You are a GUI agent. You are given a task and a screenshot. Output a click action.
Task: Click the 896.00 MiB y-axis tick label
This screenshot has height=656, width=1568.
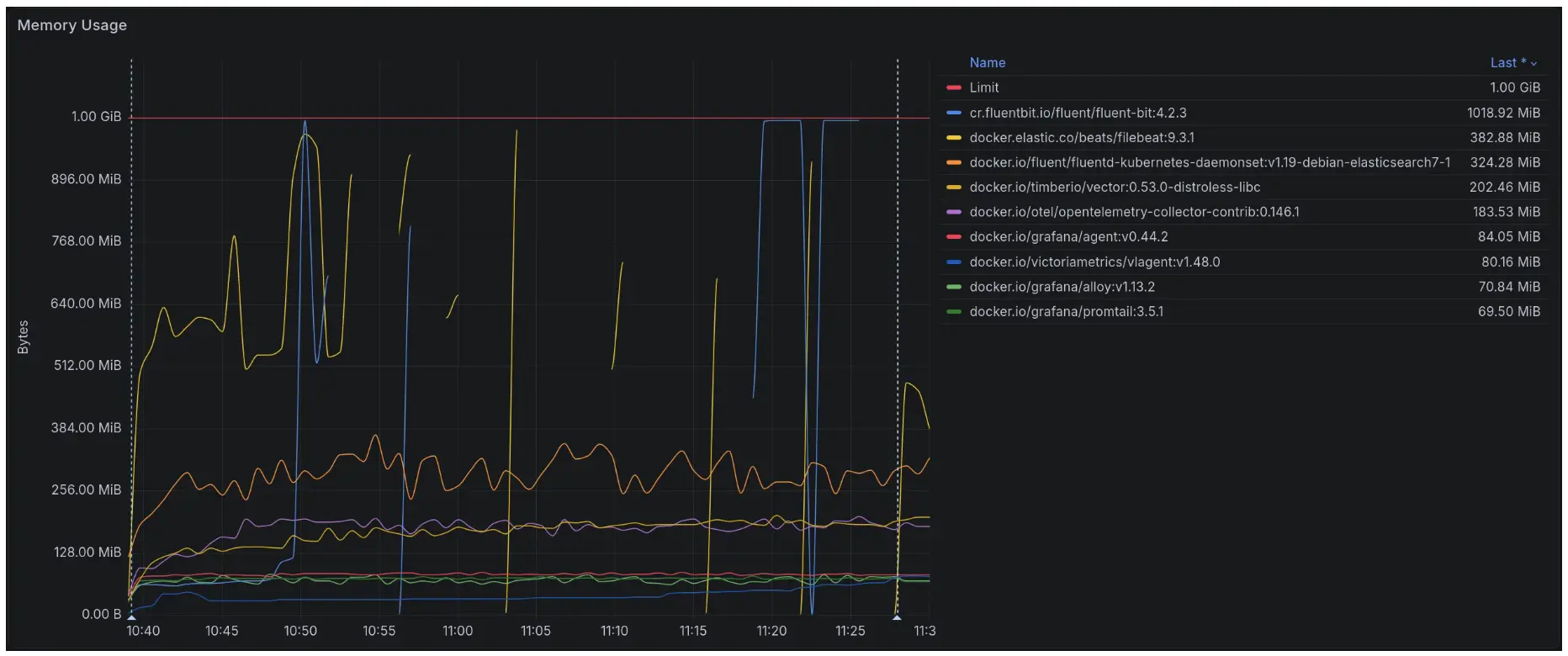tap(86, 178)
